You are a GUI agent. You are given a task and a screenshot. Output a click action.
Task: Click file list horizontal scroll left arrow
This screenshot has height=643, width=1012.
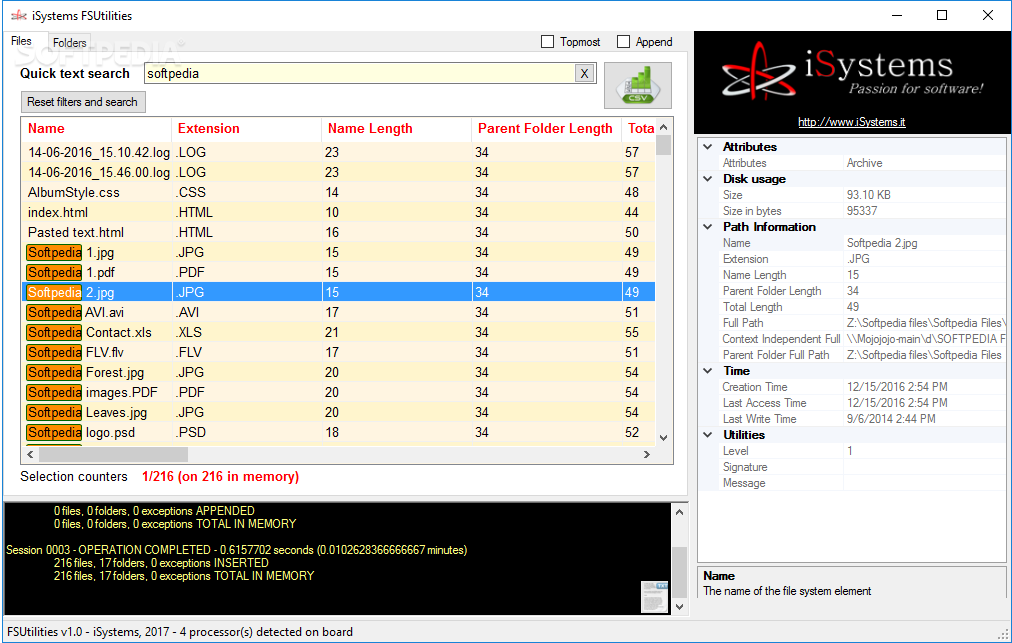30,454
